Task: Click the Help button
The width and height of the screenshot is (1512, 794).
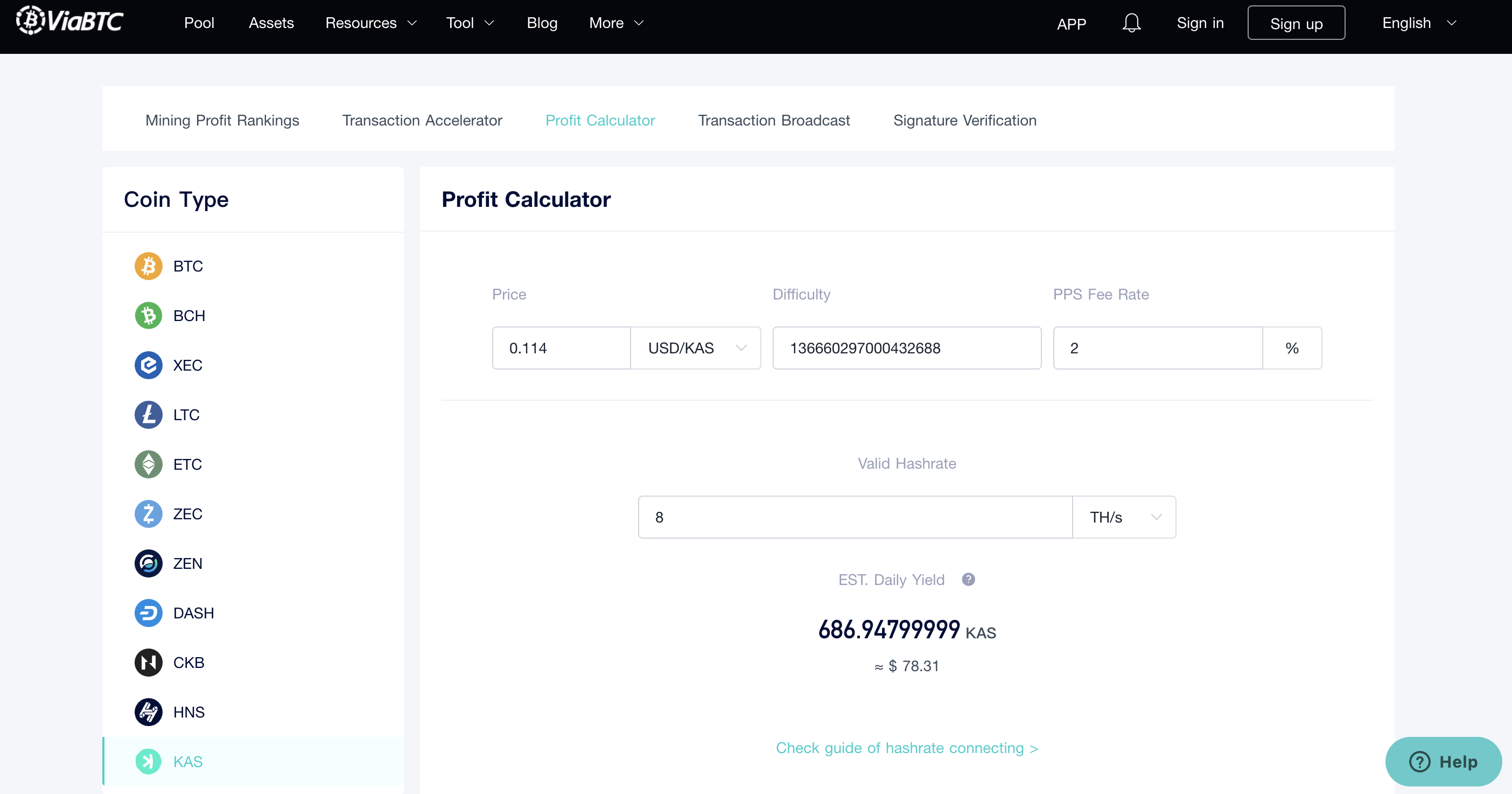Action: tap(1442, 760)
